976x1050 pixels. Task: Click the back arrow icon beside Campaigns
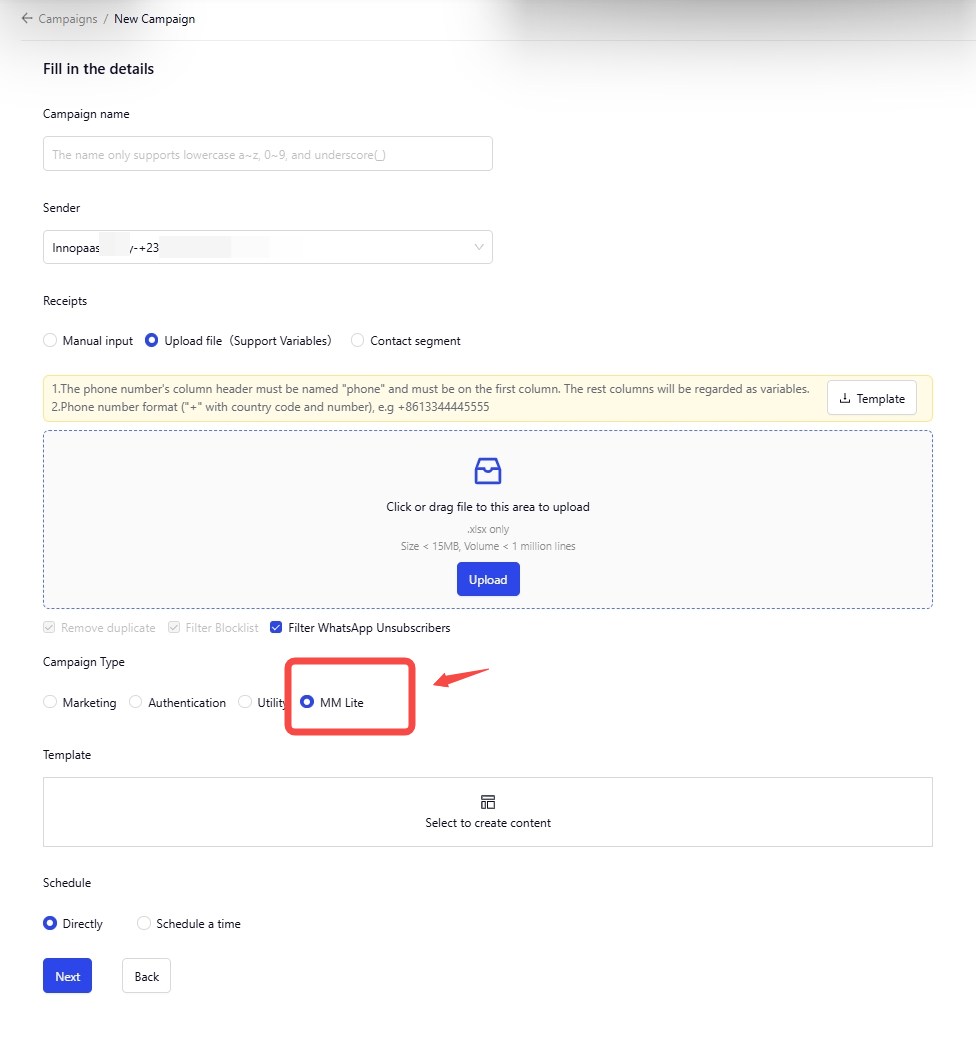tap(27, 18)
